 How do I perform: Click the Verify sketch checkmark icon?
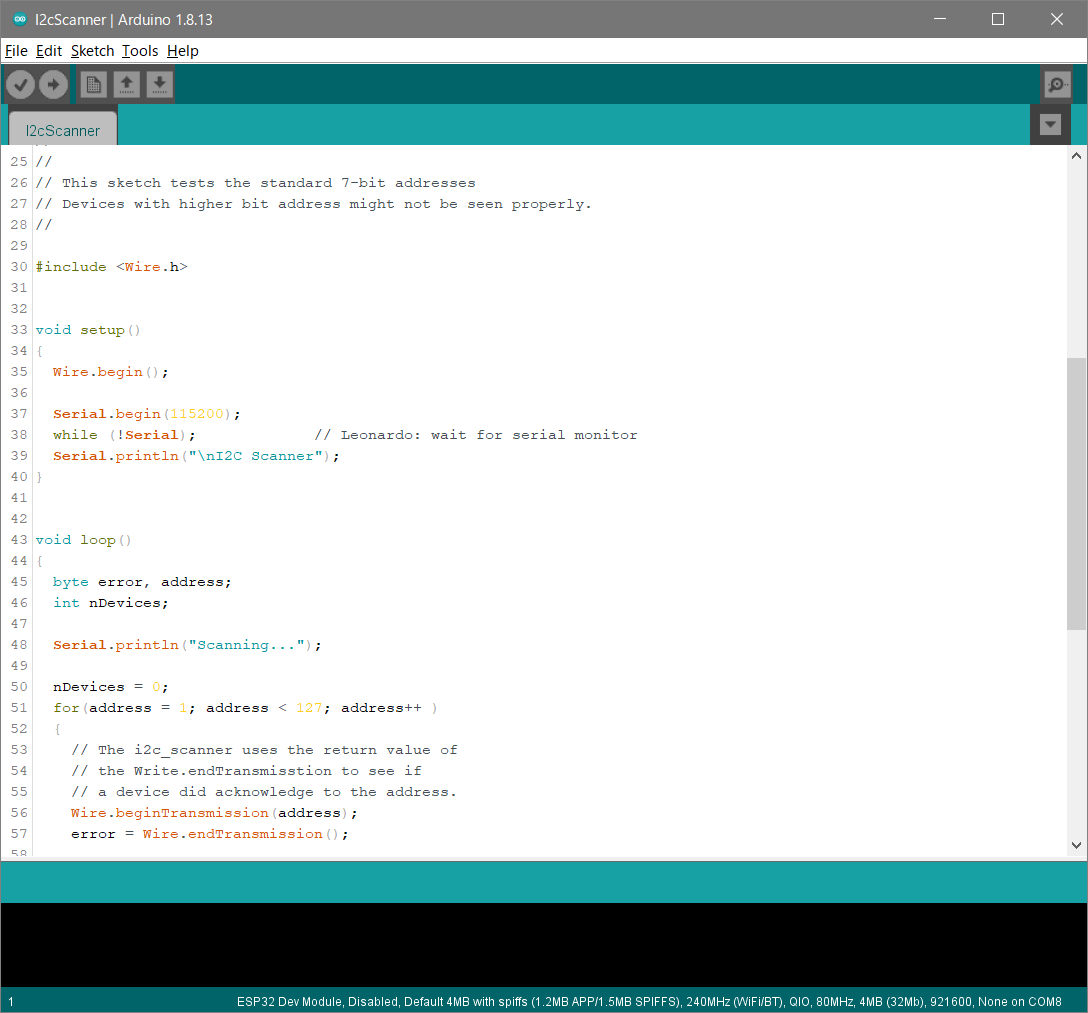[x=21, y=85]
